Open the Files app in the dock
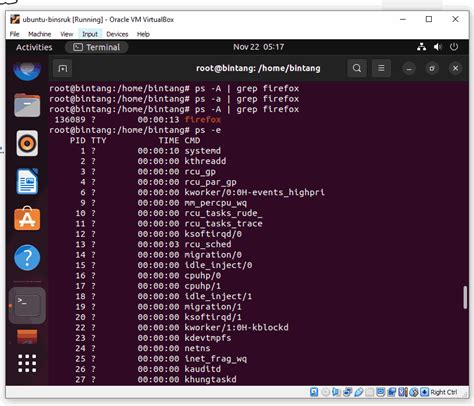Image resolution: width=474 pixels, height=406 pixels. click(x=27, y=105)
